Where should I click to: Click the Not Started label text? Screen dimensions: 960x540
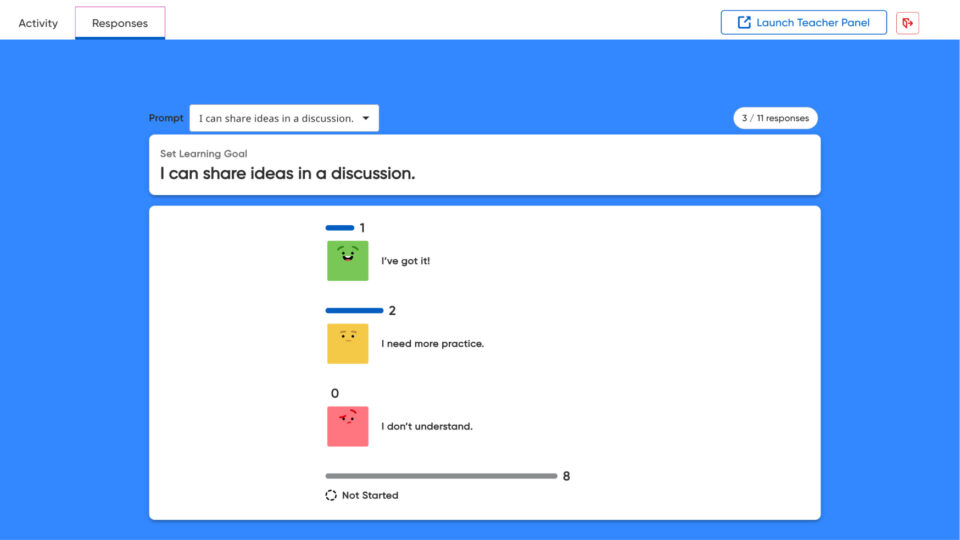pyautogui.click(x=370, y=495)
